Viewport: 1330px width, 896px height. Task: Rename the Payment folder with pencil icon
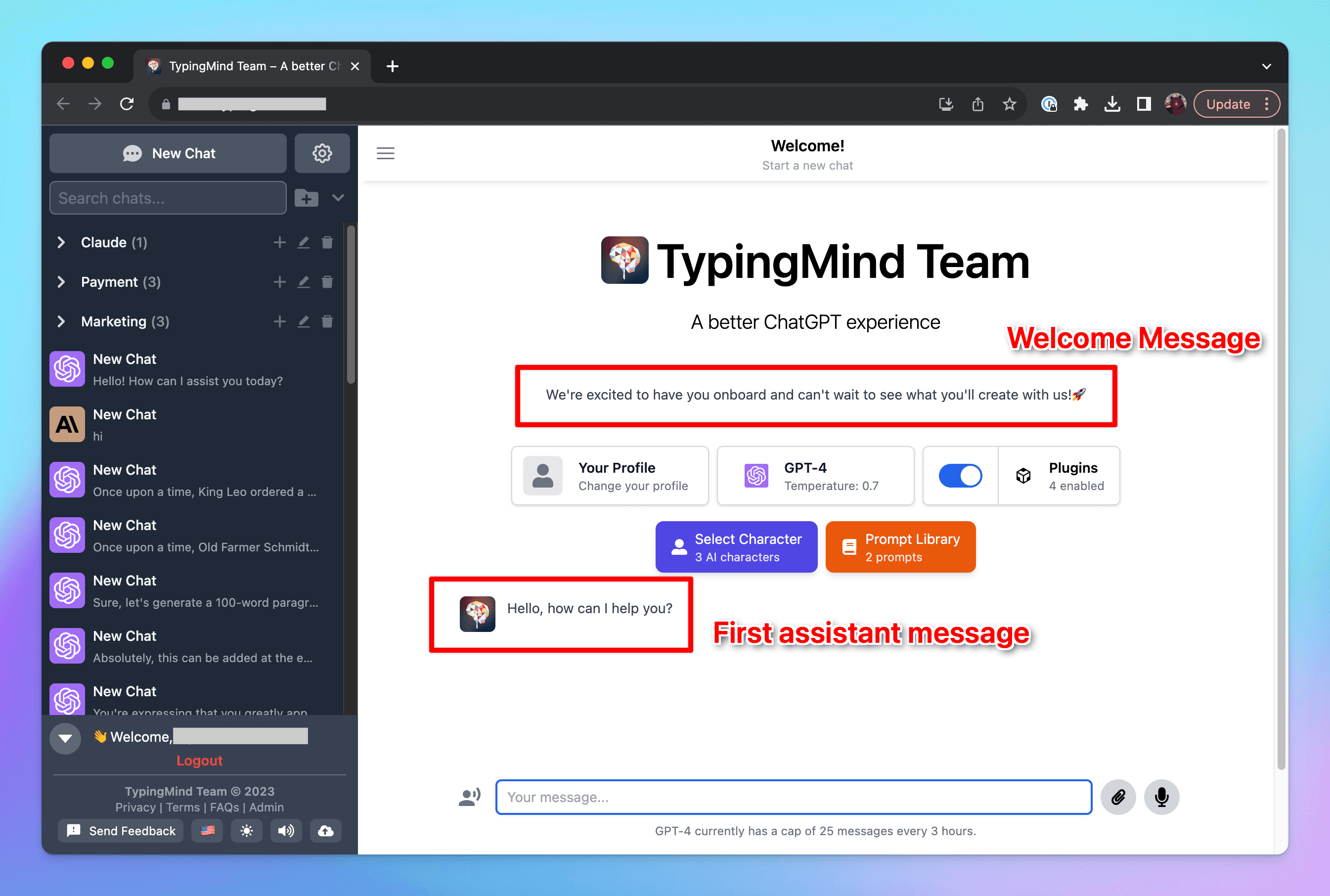[x=304, y=282]
